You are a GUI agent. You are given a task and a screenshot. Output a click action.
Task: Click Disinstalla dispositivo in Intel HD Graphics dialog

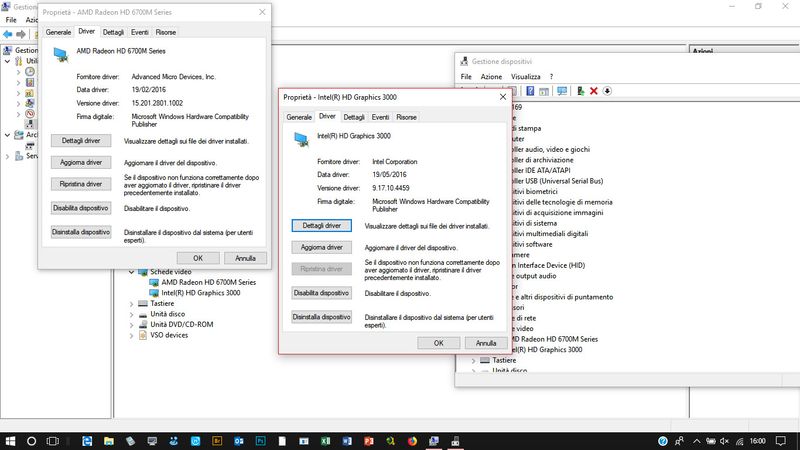coord(321,317)
